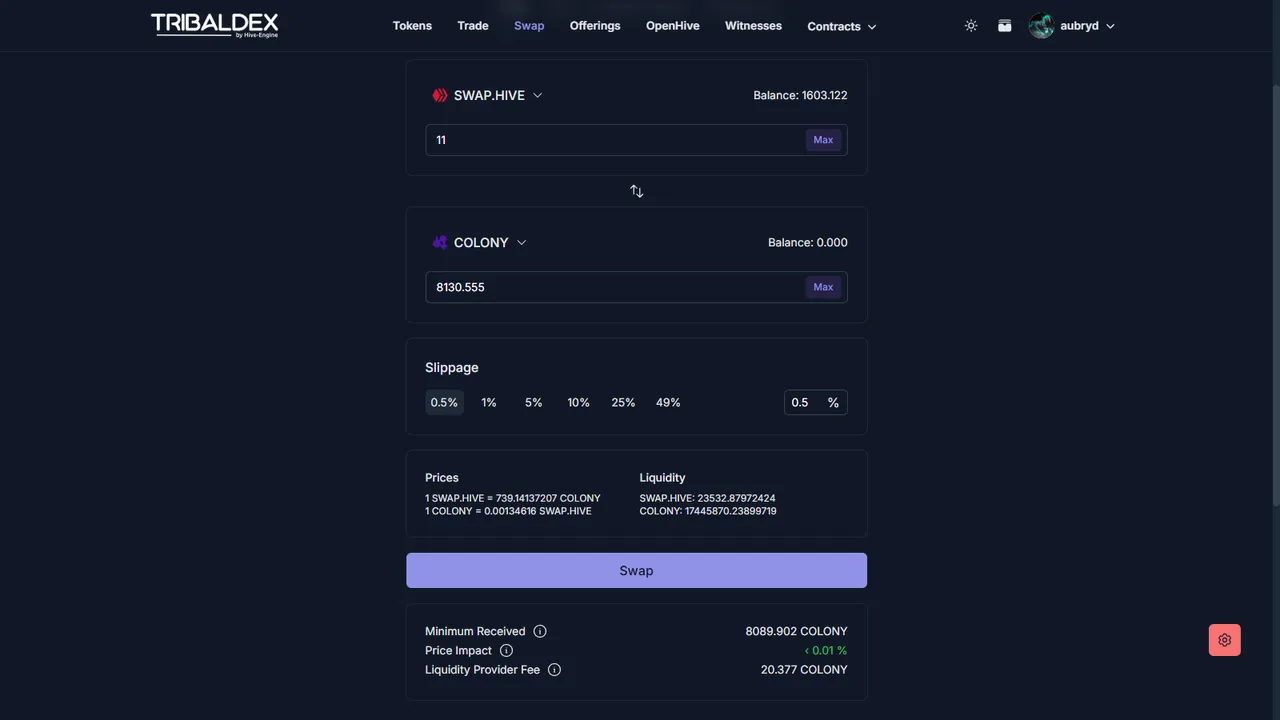This screenshot has width=1280, height=720.
Task: Click the purple COLONY token icon
Action: point(439,242)
